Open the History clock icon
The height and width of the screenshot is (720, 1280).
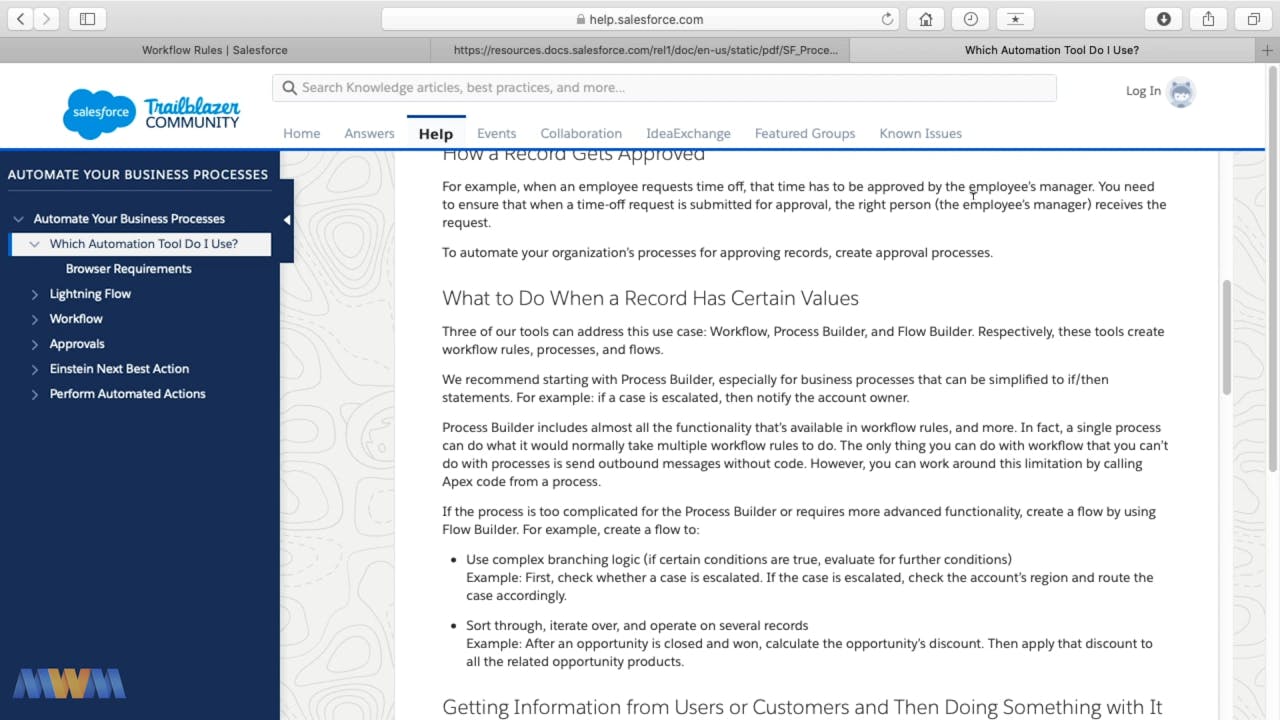[970, 19]
